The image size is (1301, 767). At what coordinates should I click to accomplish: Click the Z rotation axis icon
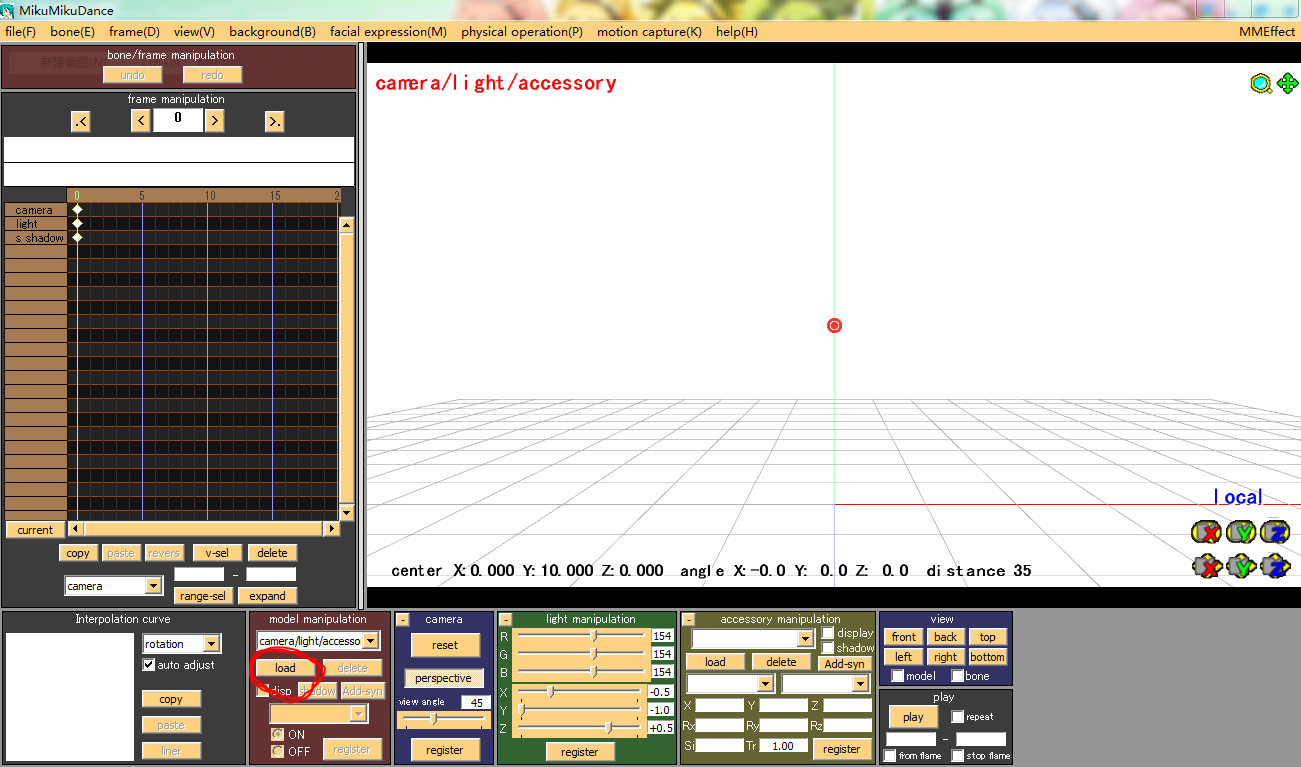(x=1275, y=532)
